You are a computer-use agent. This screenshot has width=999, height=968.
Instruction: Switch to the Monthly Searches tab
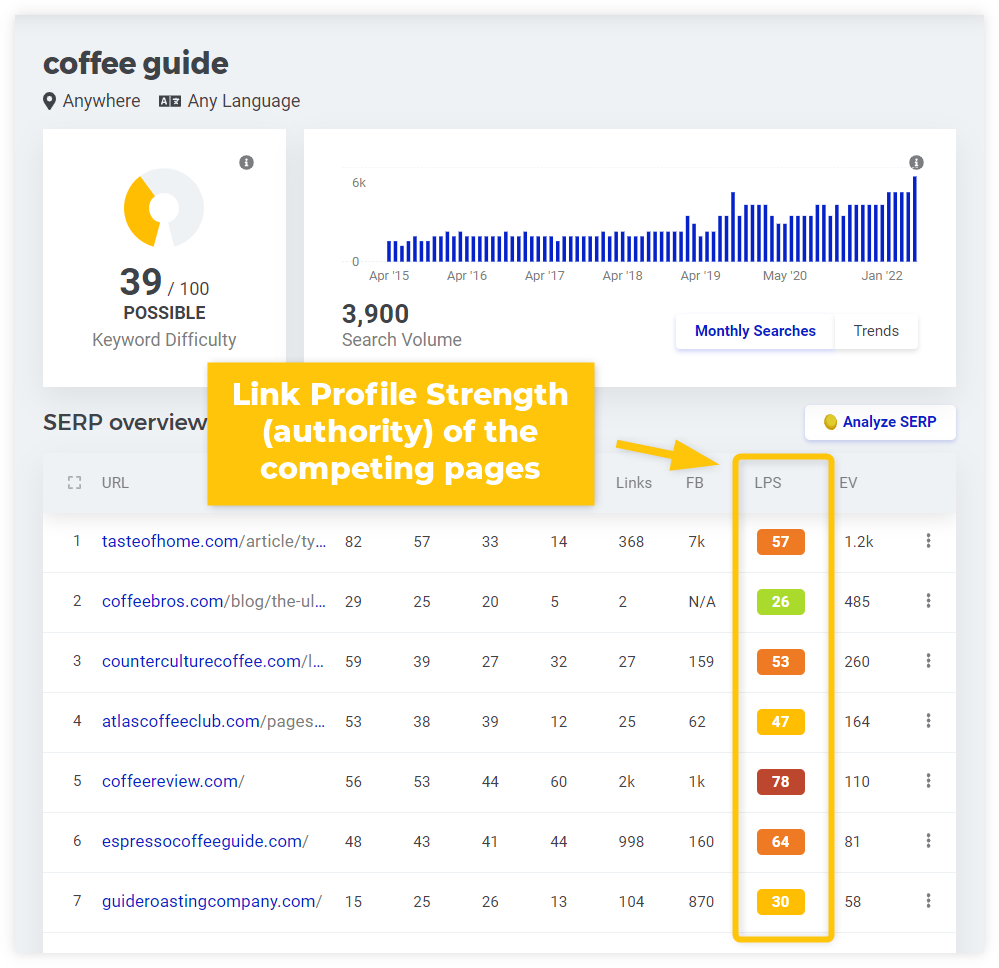[x=755, y=331]
